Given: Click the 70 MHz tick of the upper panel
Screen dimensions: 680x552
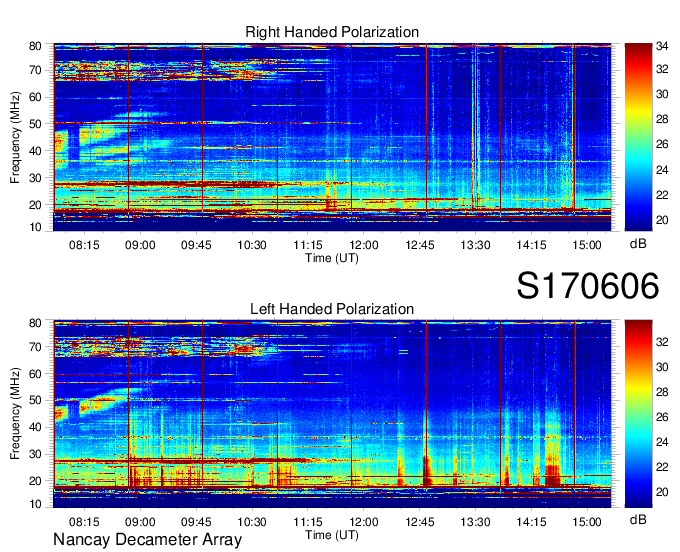Looking at the screenshot, I should (x=35, y=70).
